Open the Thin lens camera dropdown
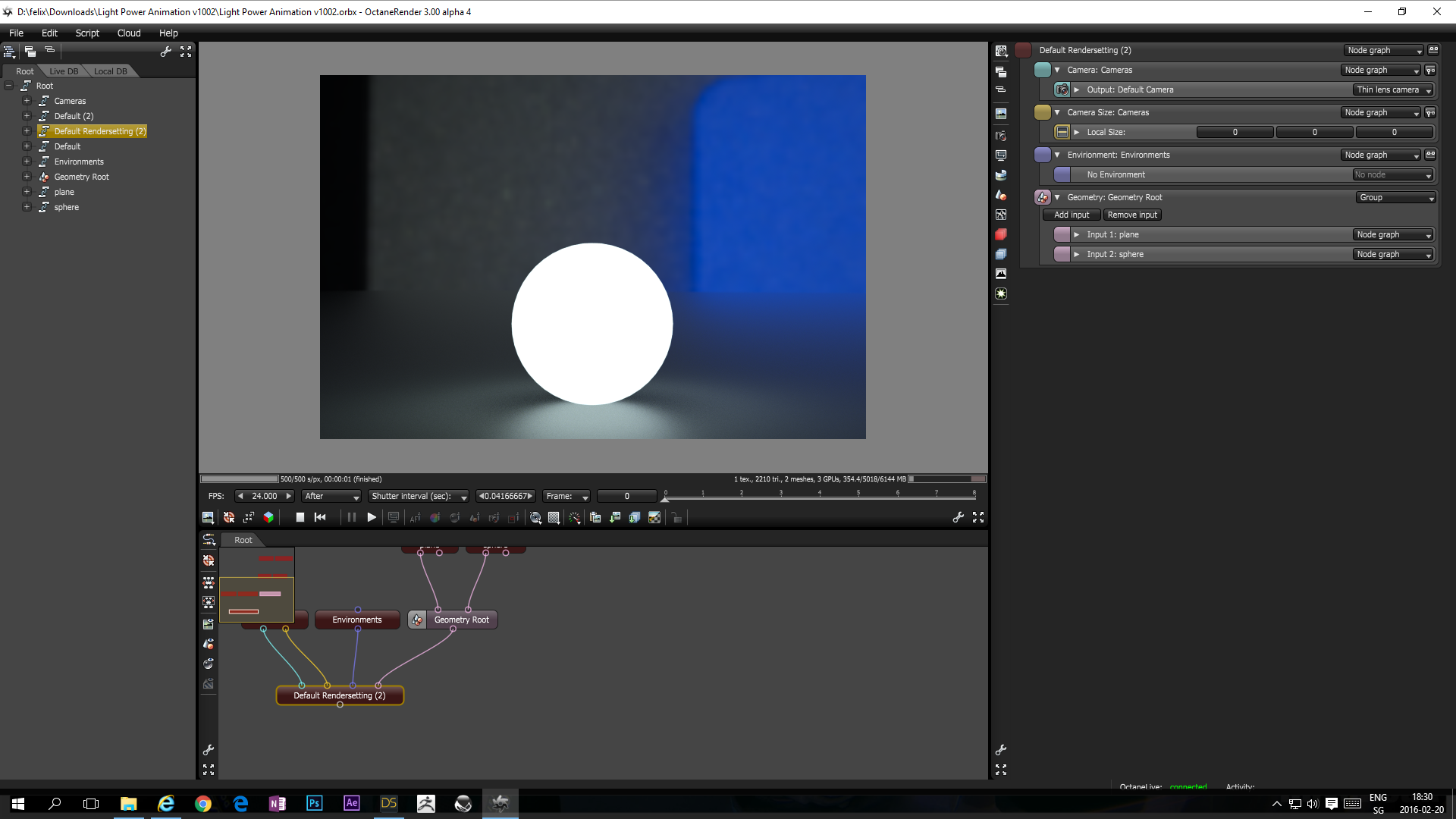 coord(1394,89)
